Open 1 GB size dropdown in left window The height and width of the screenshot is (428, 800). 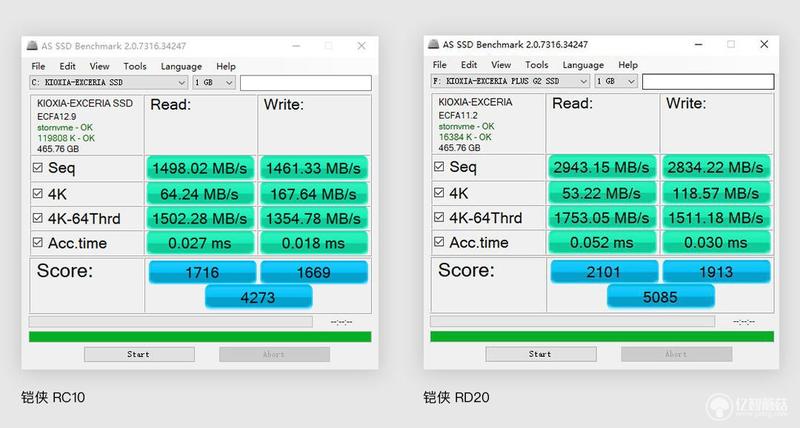tap(214, 82)
